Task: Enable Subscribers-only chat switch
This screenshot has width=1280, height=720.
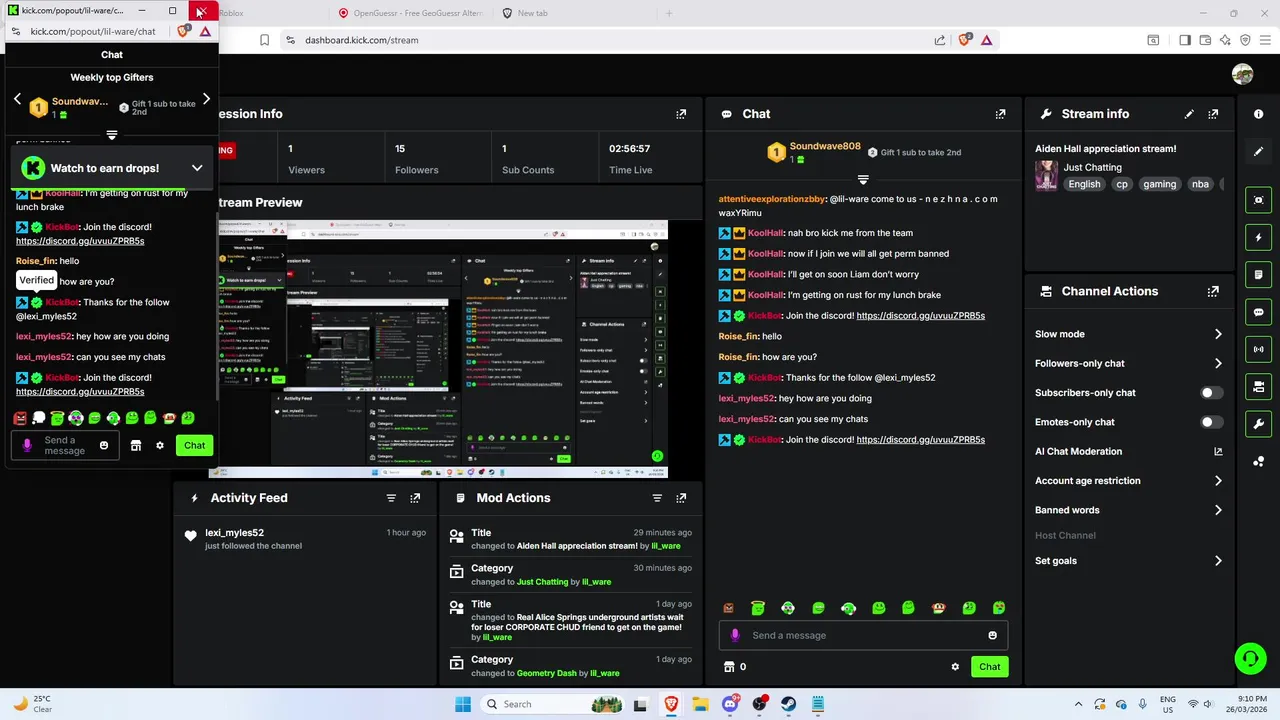Action: (1211, 393)
